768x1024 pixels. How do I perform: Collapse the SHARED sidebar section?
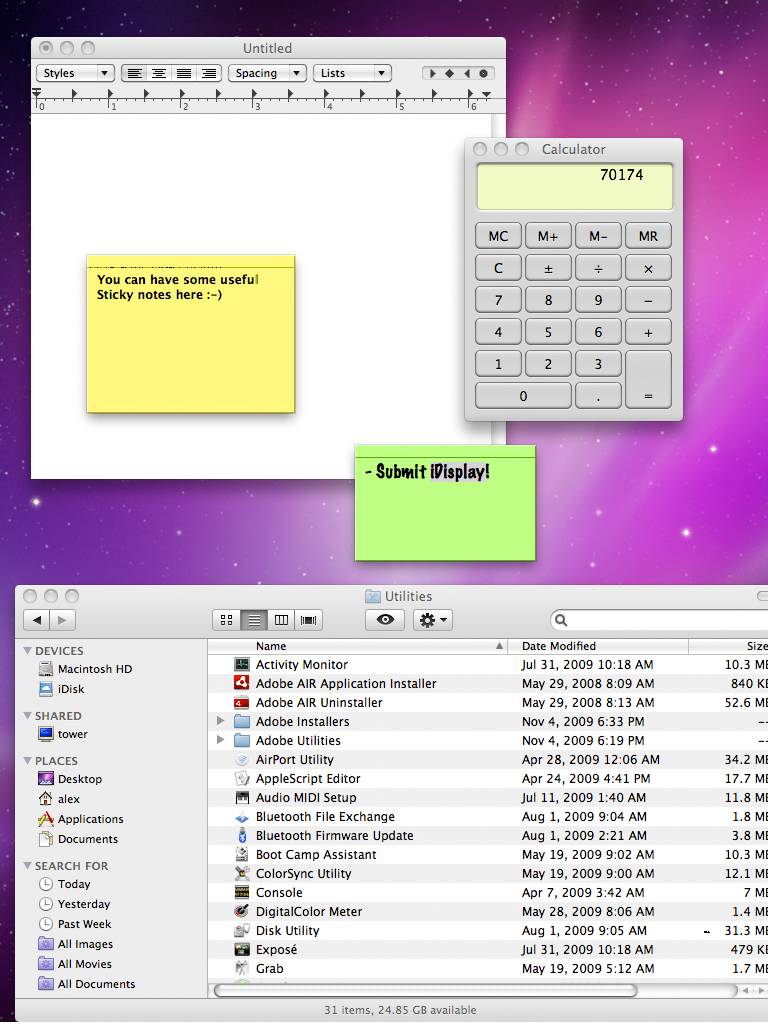tap(27, 716)
